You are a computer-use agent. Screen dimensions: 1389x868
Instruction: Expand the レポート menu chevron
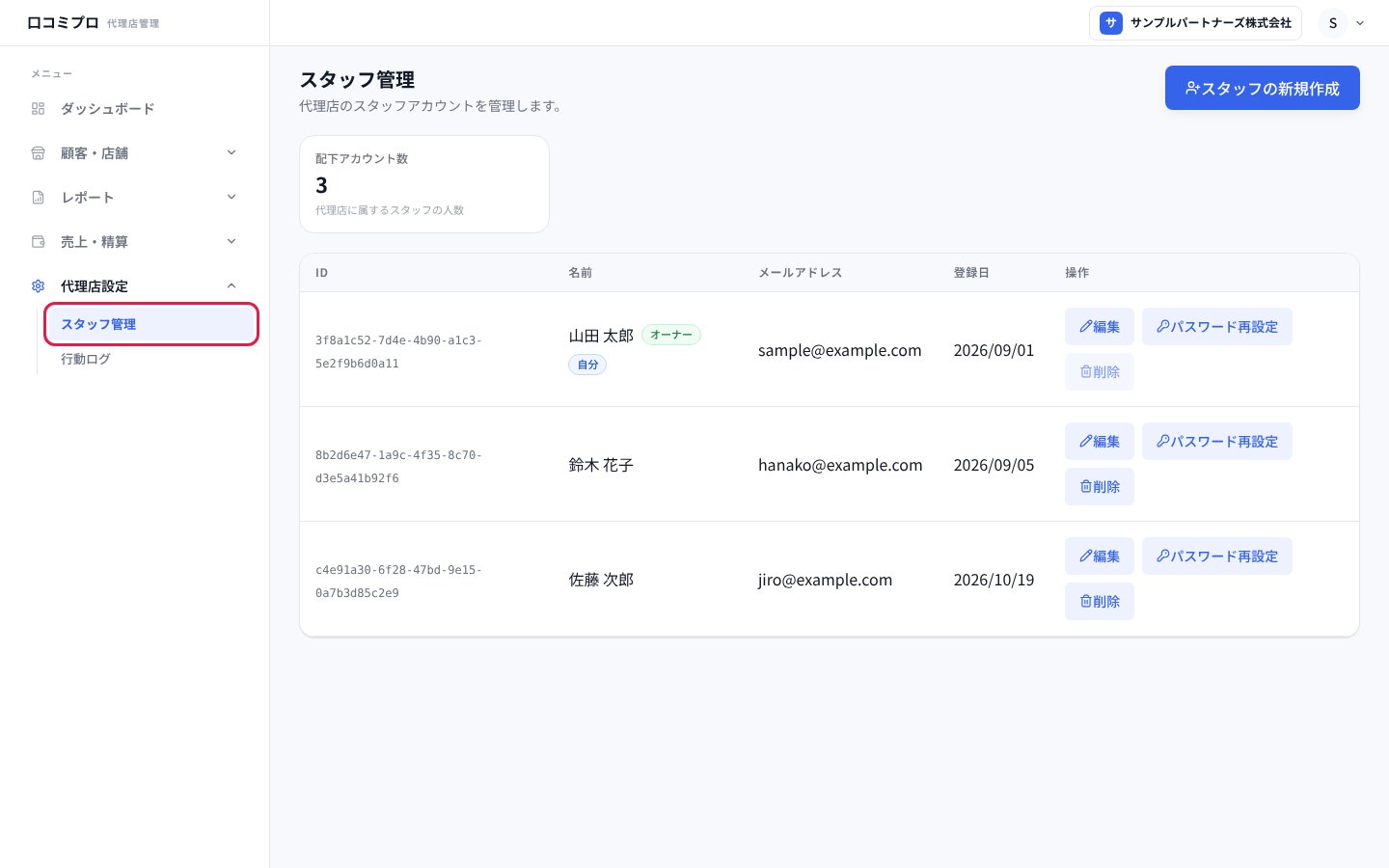point(231,197)
